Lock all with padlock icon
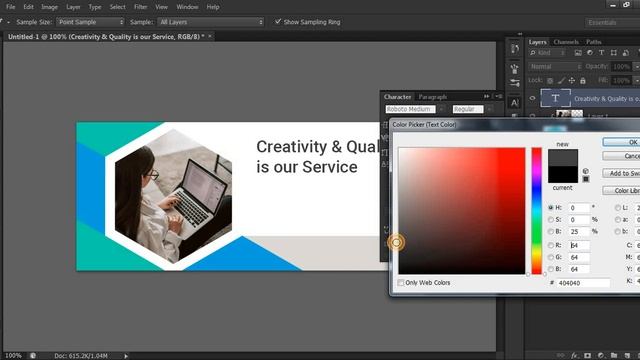Screen dimensions: 640x360 click(x=583, y=80)
